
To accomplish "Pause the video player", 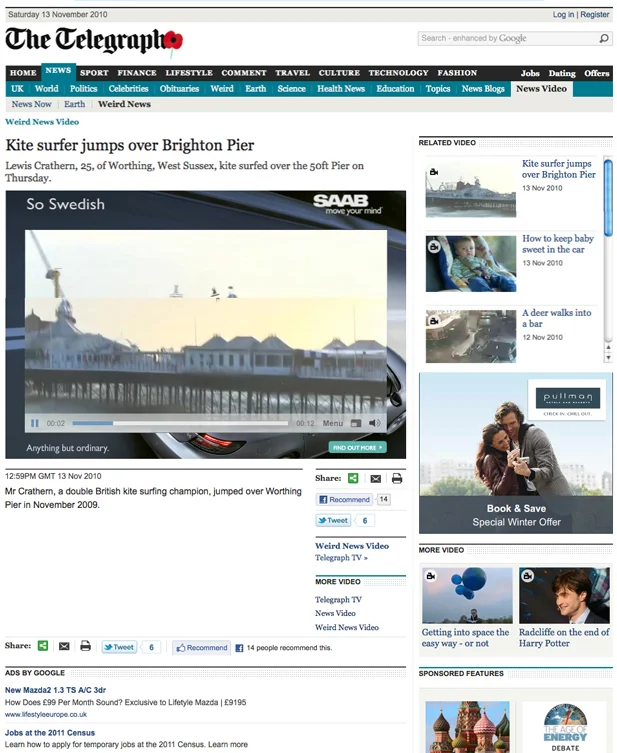I will tap(35, 423).
